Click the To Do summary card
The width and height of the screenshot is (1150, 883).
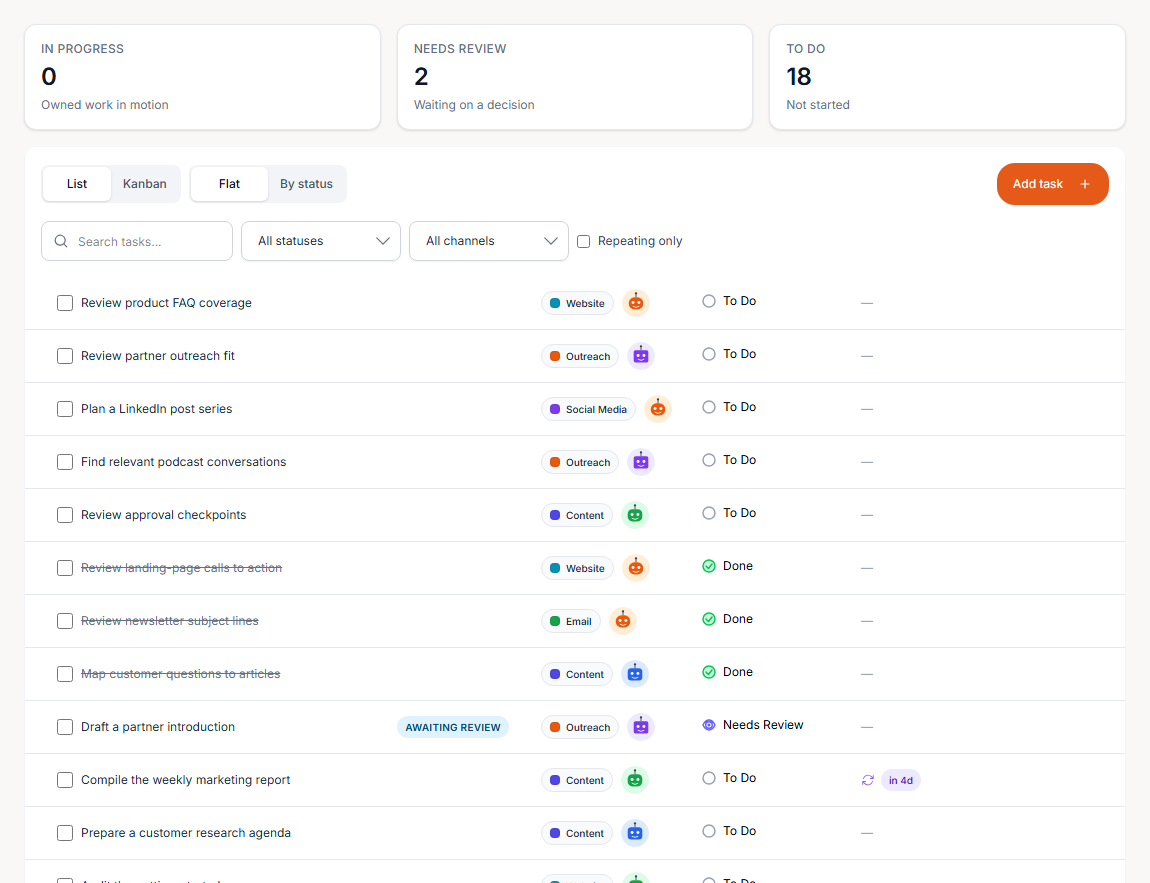point(947,77)
